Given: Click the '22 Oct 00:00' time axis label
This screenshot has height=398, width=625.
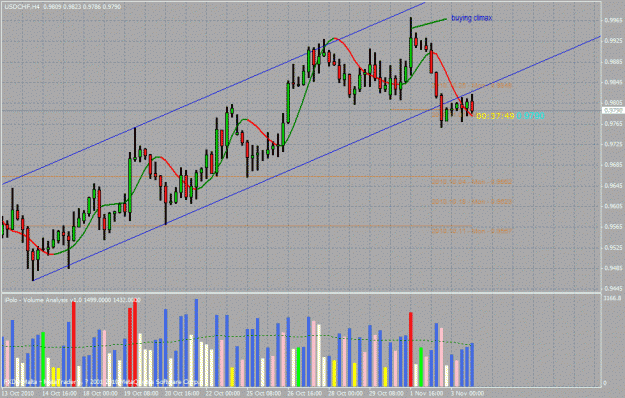Looking at the screenshot, I should [x=223, y=393].
